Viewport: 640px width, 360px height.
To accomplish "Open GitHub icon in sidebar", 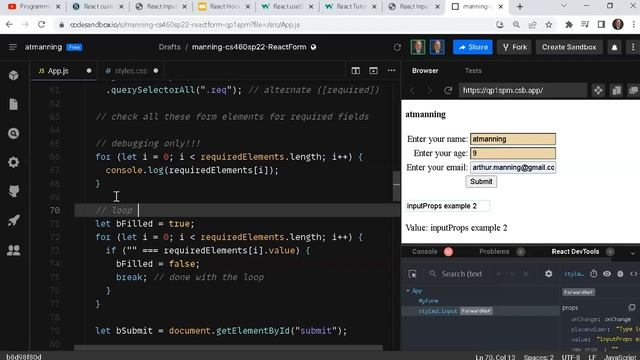I will [x=13, y=191].
